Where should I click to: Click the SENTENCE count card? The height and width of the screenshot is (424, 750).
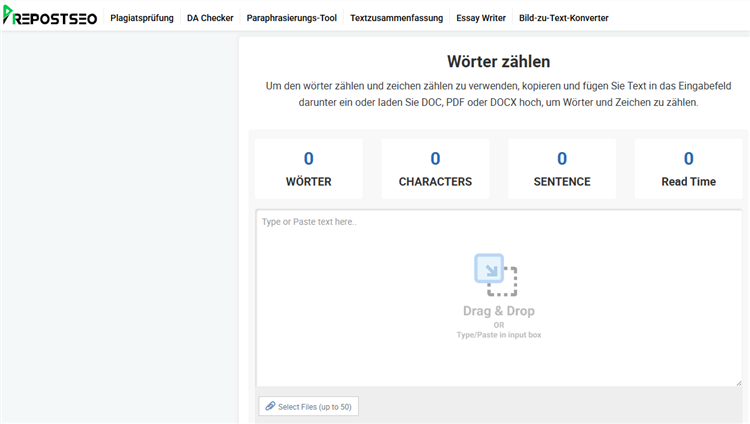[x=562, y=169]
